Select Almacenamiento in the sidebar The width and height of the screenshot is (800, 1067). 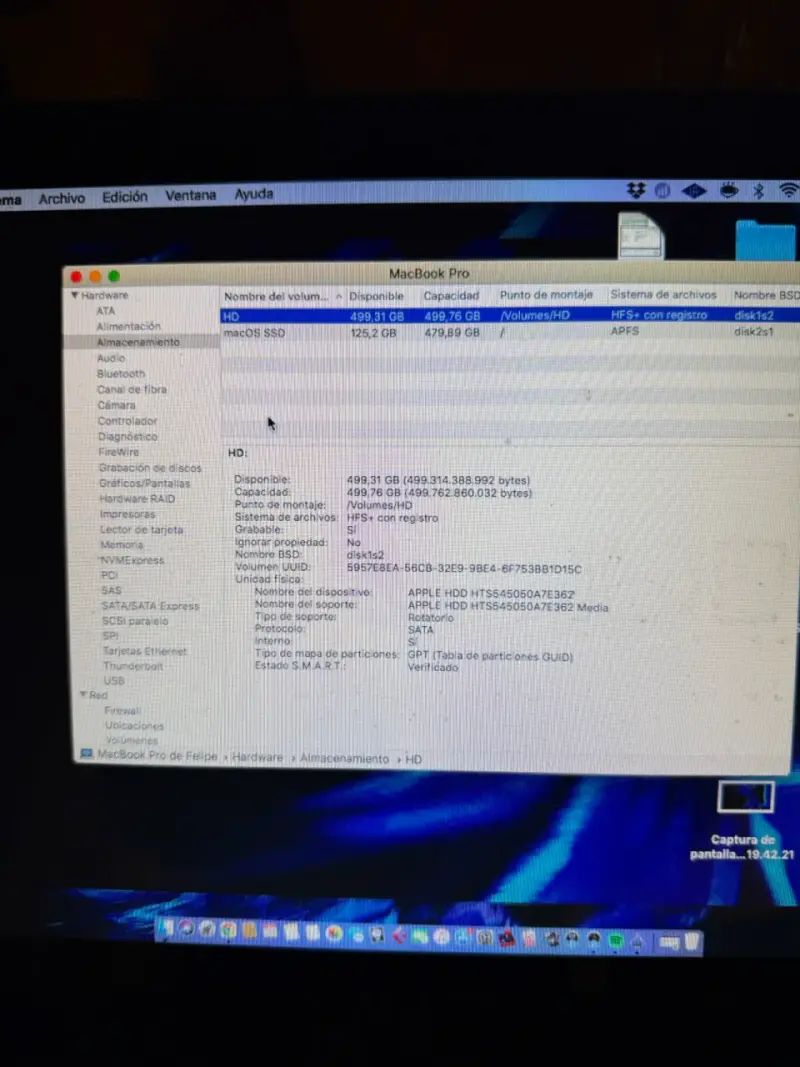click(x=138, y=342)
